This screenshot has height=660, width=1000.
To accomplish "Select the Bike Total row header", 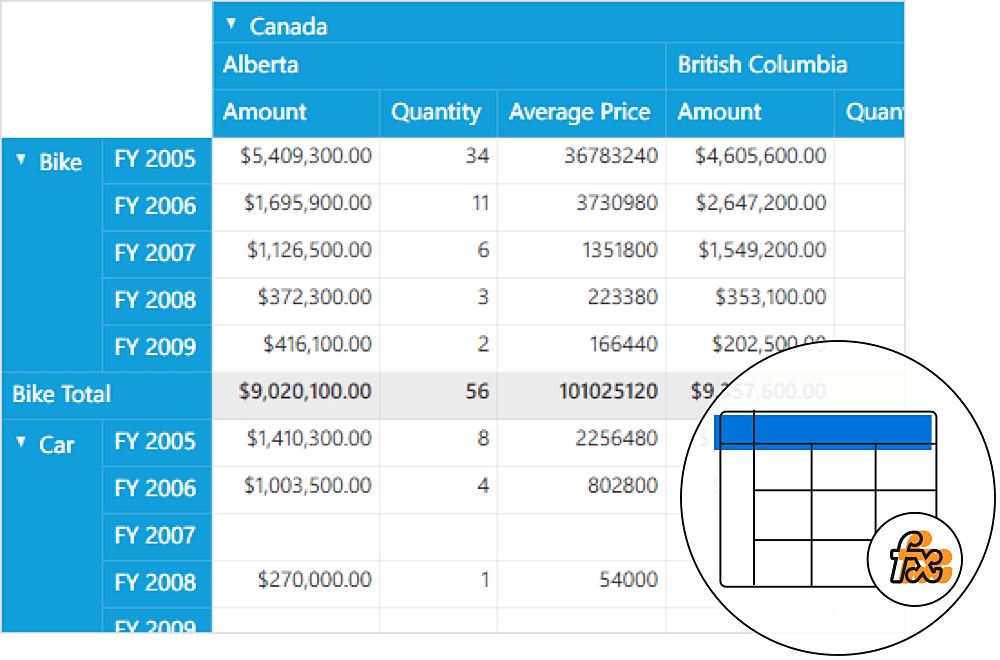I will point(62,394).
